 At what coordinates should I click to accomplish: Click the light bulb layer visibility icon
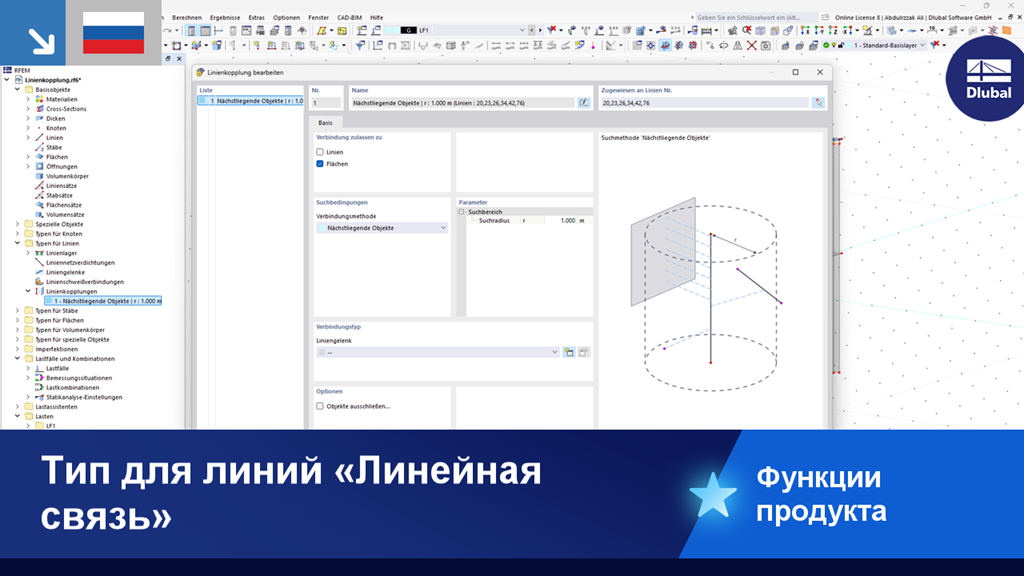833,45
